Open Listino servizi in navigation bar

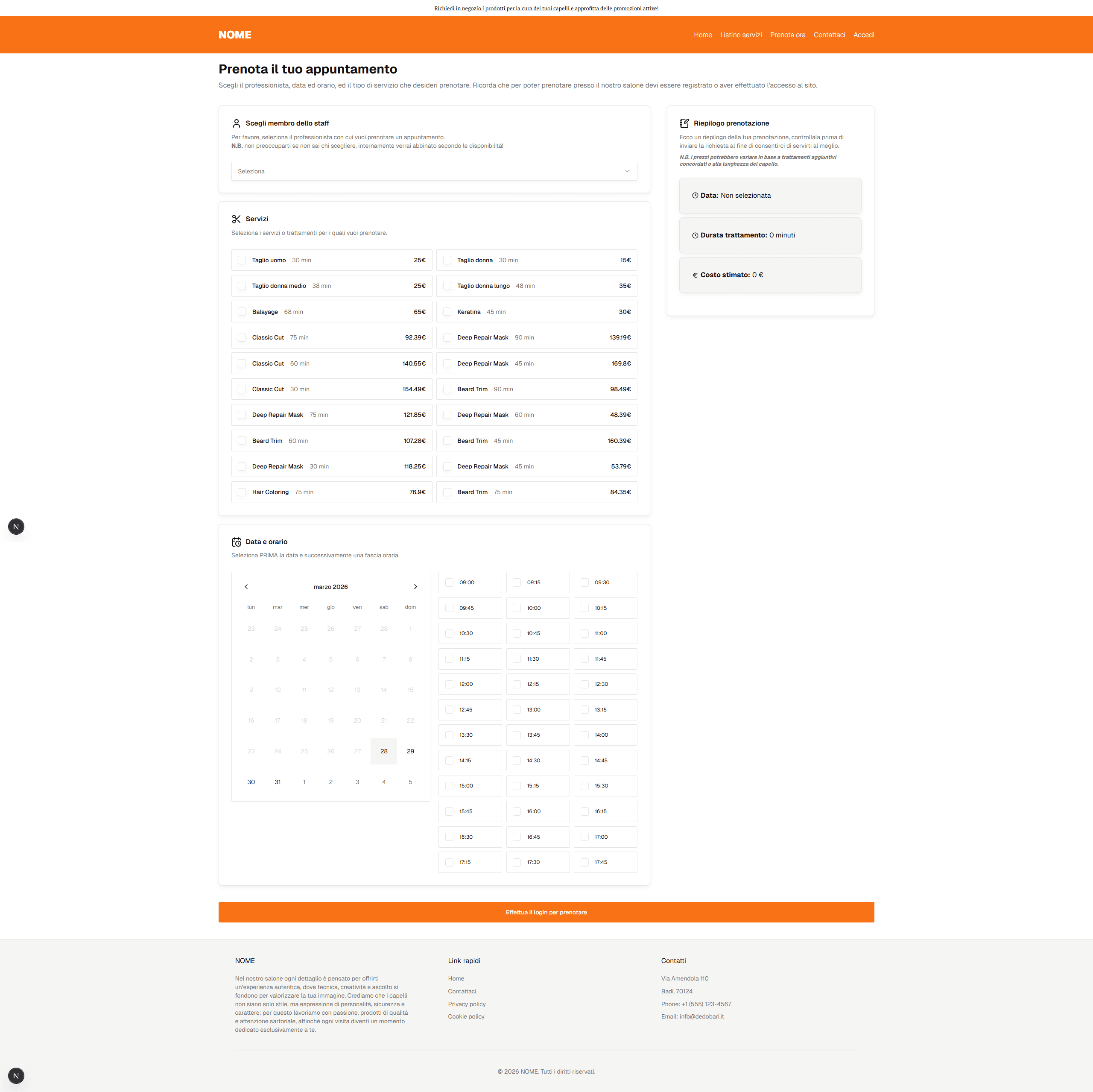coord(740,35)
